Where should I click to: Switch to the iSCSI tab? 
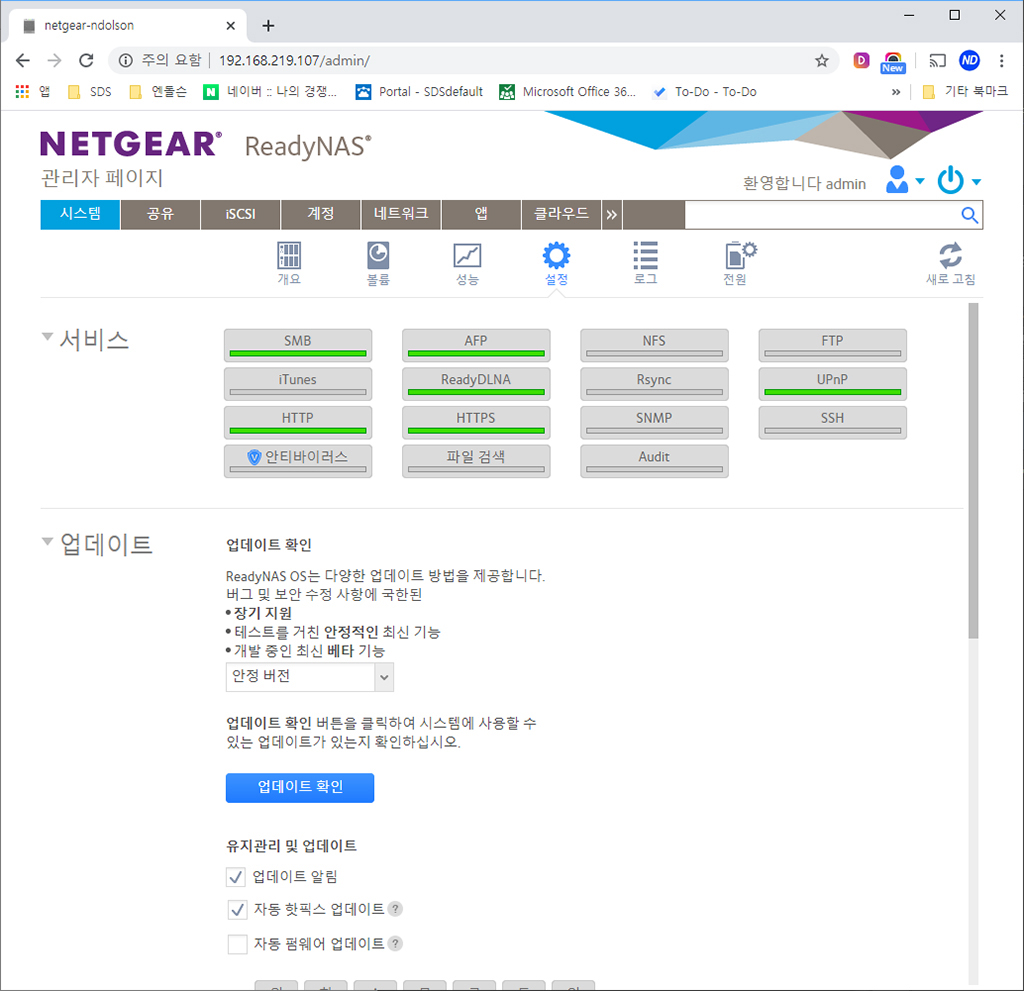240,215
